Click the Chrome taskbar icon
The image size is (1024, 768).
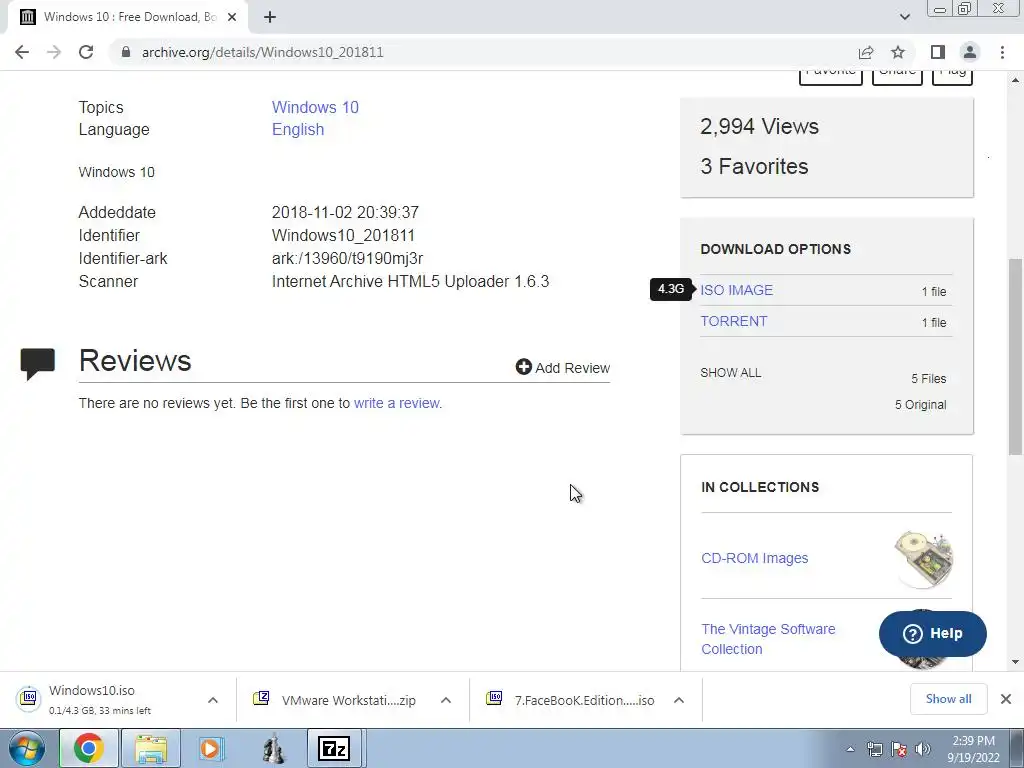[89, 748]
